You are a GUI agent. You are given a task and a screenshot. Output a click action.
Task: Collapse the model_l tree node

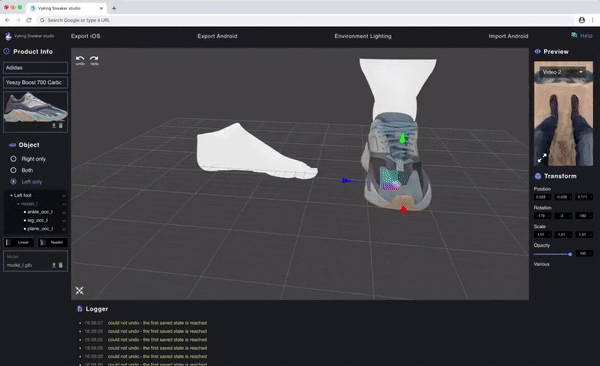pyautogui.click(x=18, y=204)
